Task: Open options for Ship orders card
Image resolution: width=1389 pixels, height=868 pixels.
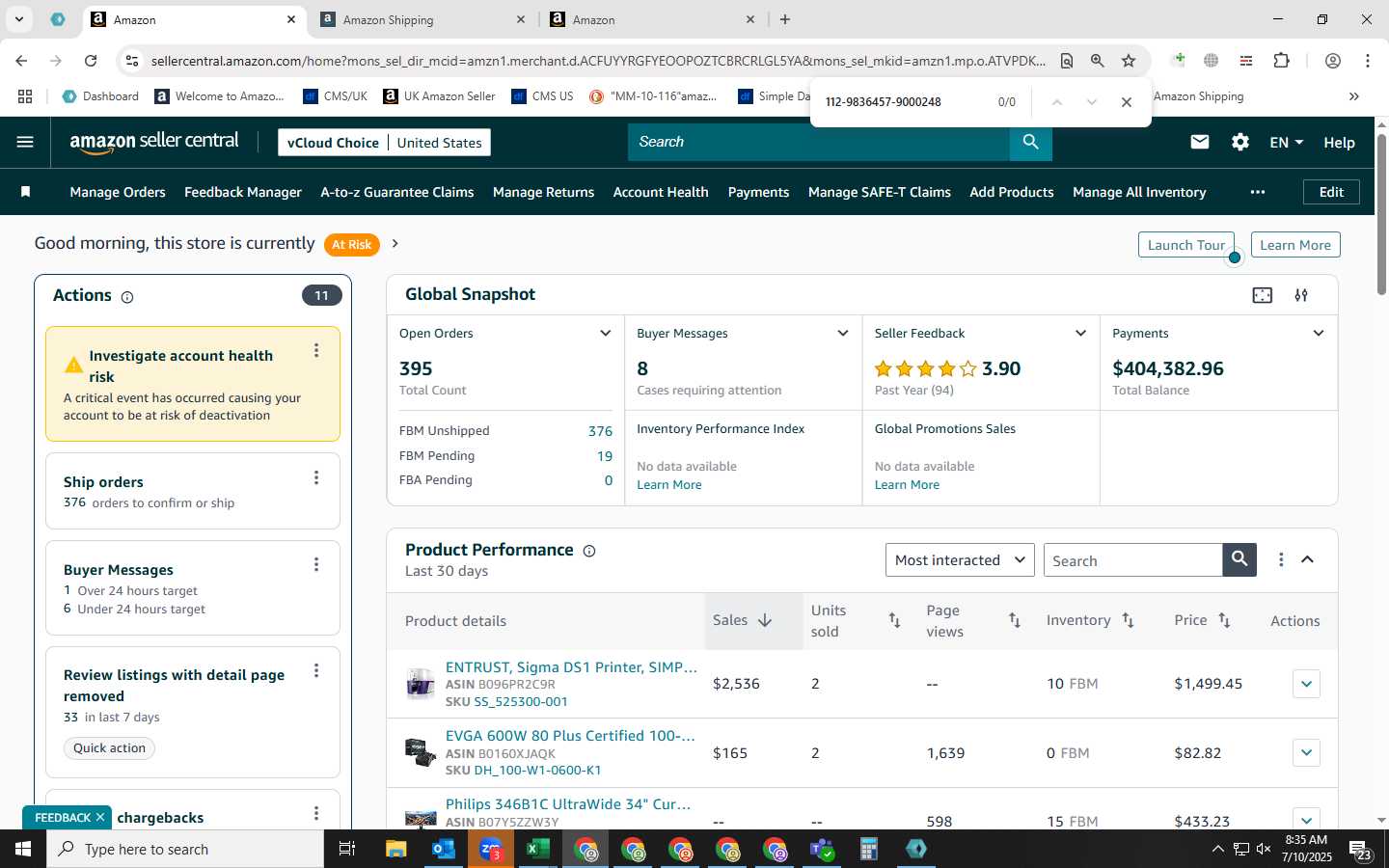Action: pos(315,478)
